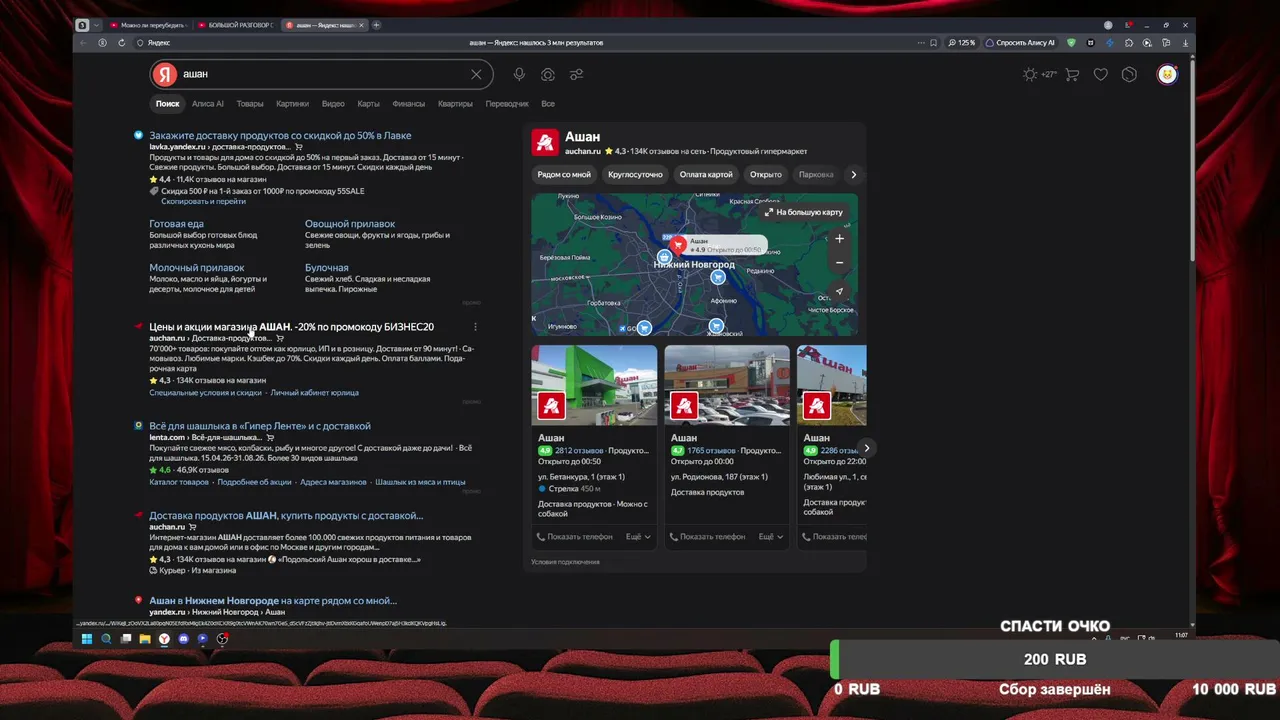Click inside the search field containing ашан
1280x720 pixels.
coord(320,74)
